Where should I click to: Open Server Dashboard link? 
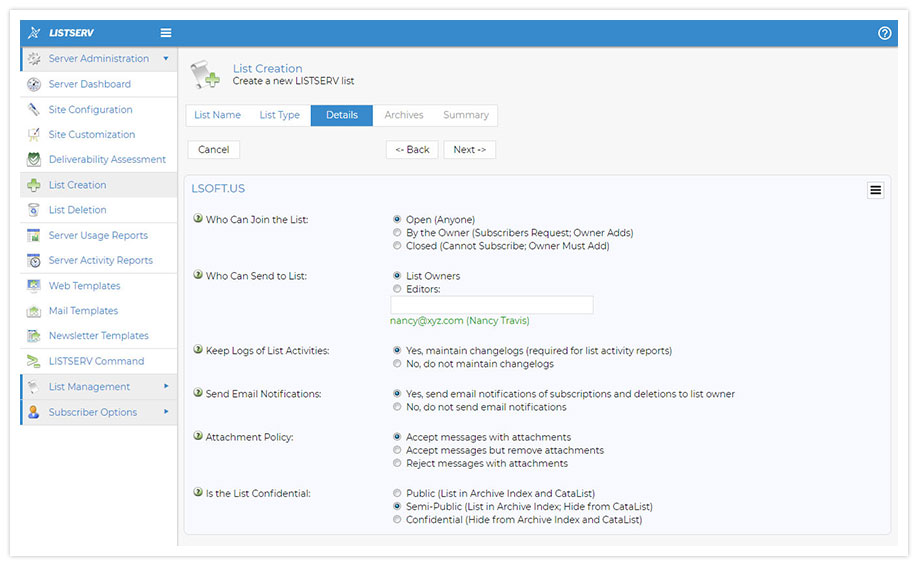90,84
